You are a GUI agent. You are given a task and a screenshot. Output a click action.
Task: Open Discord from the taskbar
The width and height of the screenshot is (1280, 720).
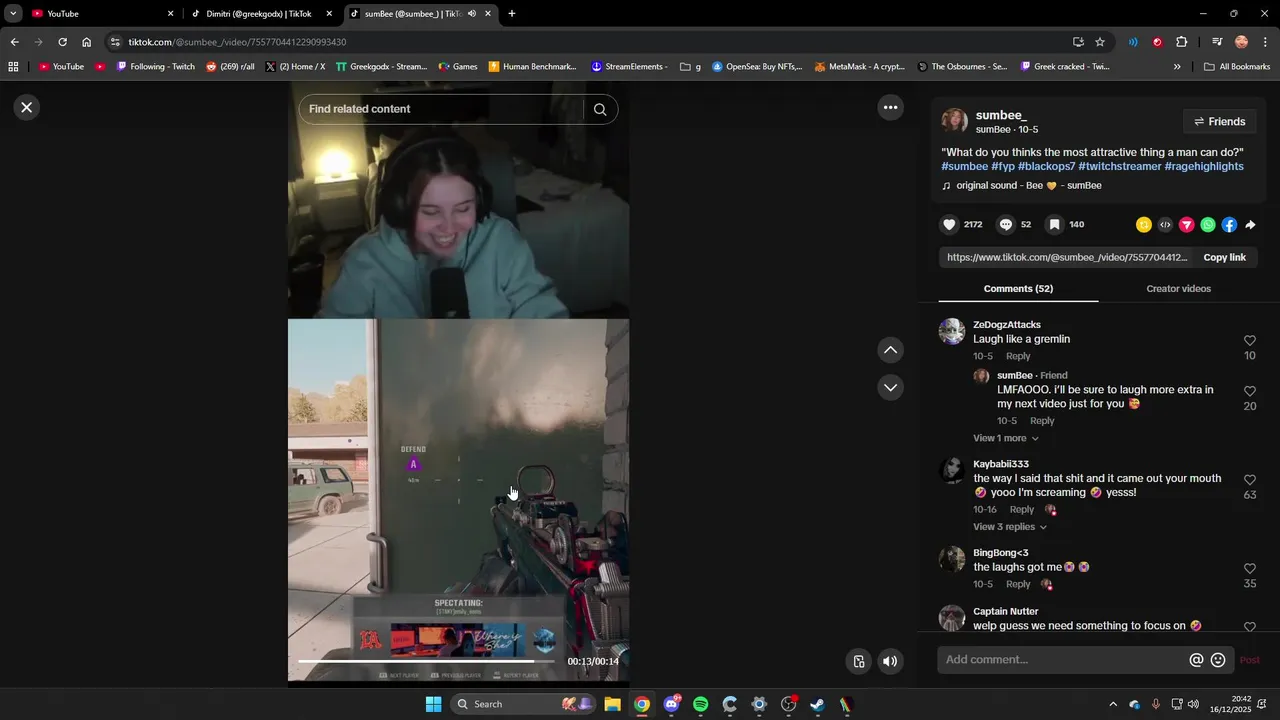(x=671, y=704)
